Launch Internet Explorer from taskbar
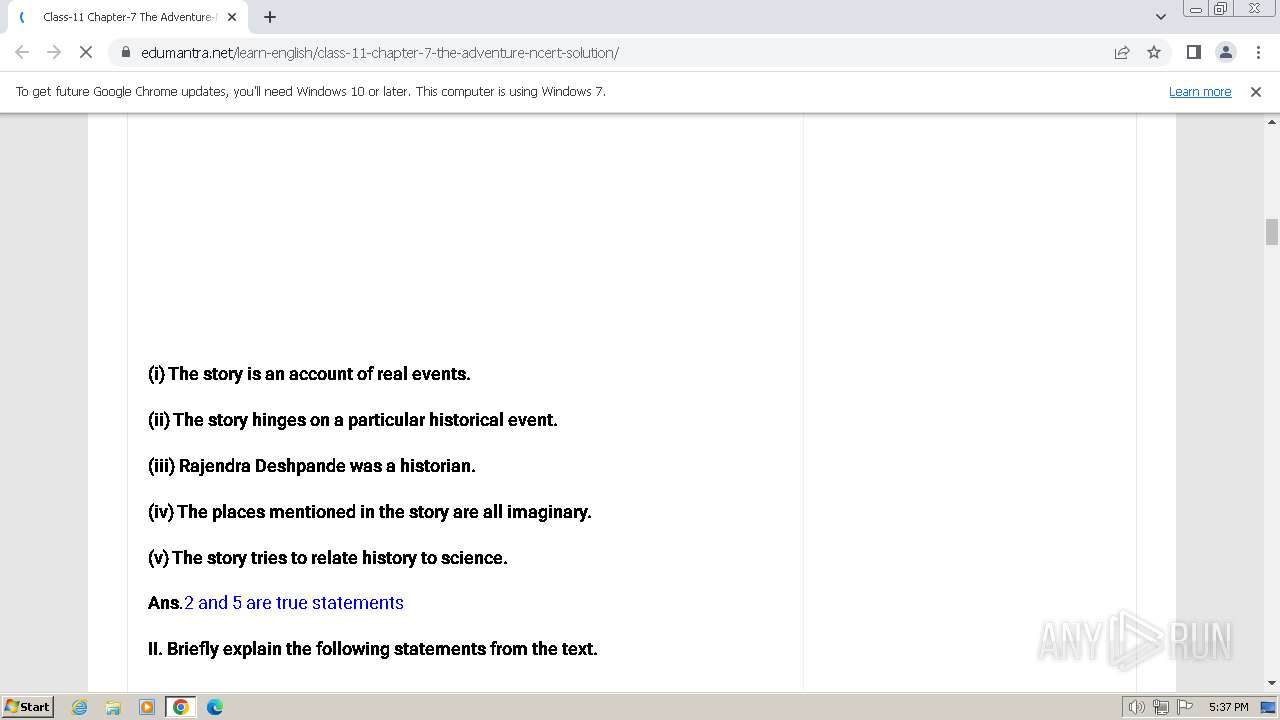Viewport: 1280px width, 720px height. [x=80, y=707]
